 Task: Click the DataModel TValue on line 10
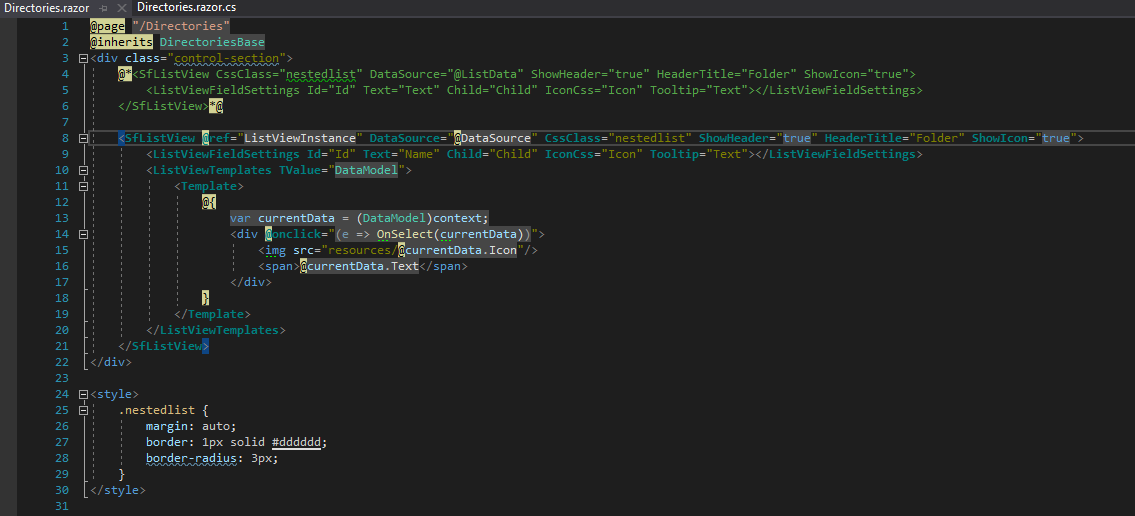[x=366, y=170]
